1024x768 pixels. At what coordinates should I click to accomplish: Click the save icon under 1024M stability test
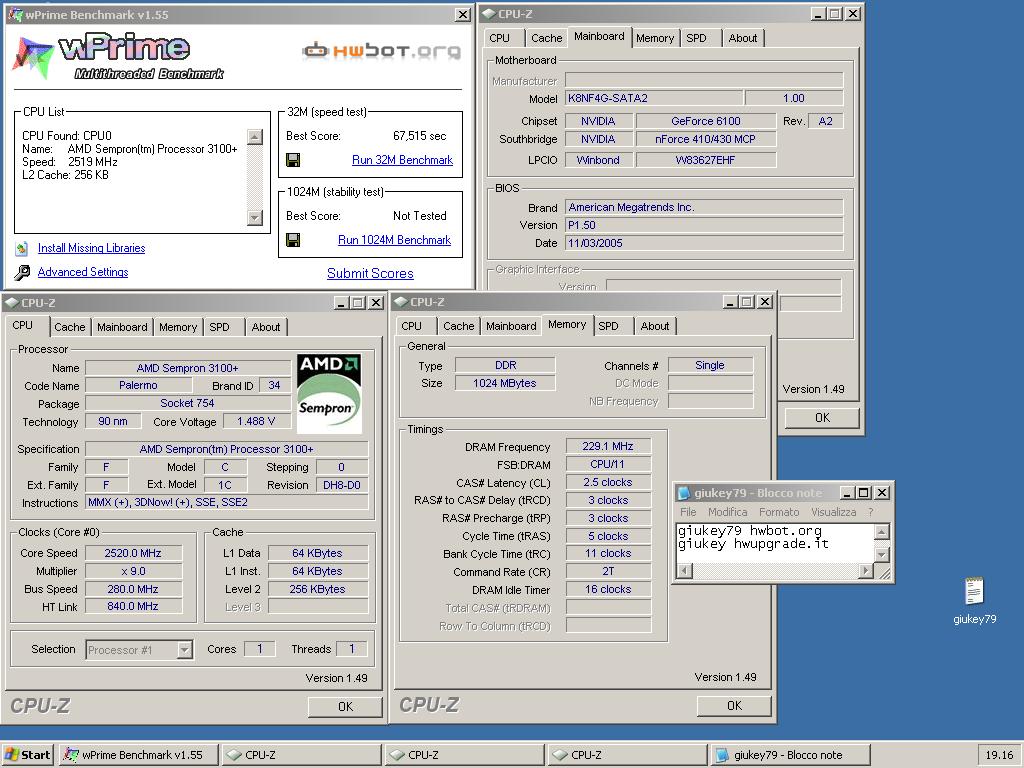click(x=293, y=240)
